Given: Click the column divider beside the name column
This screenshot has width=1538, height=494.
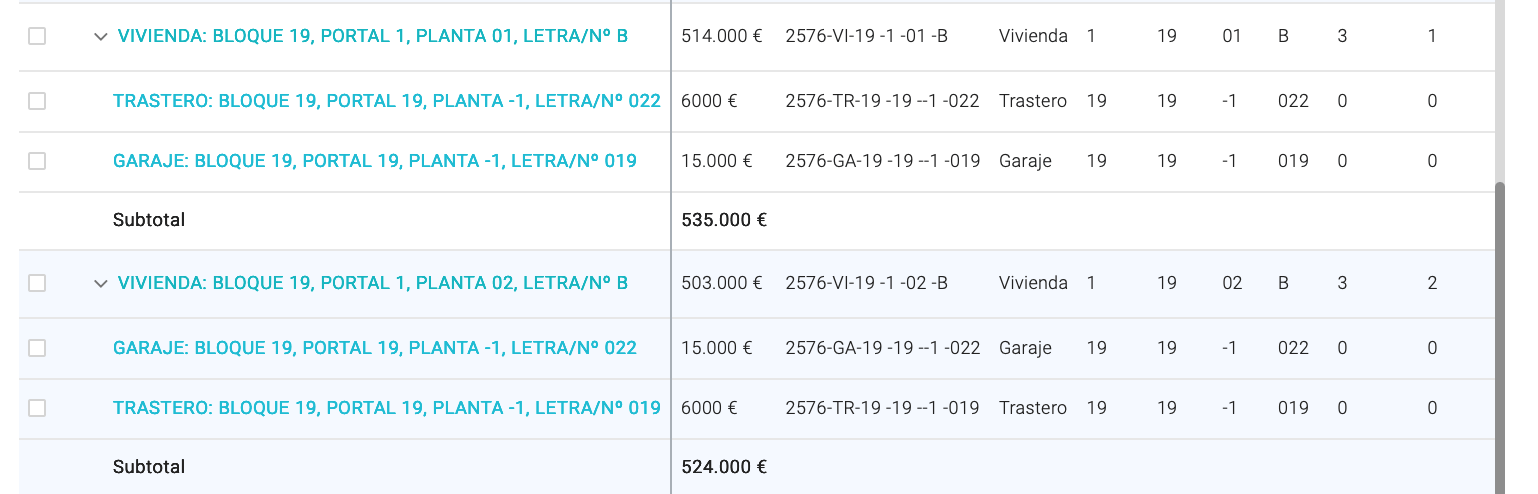Looking at the screenshot, I should pyautogui.click(x=671, y=247).
